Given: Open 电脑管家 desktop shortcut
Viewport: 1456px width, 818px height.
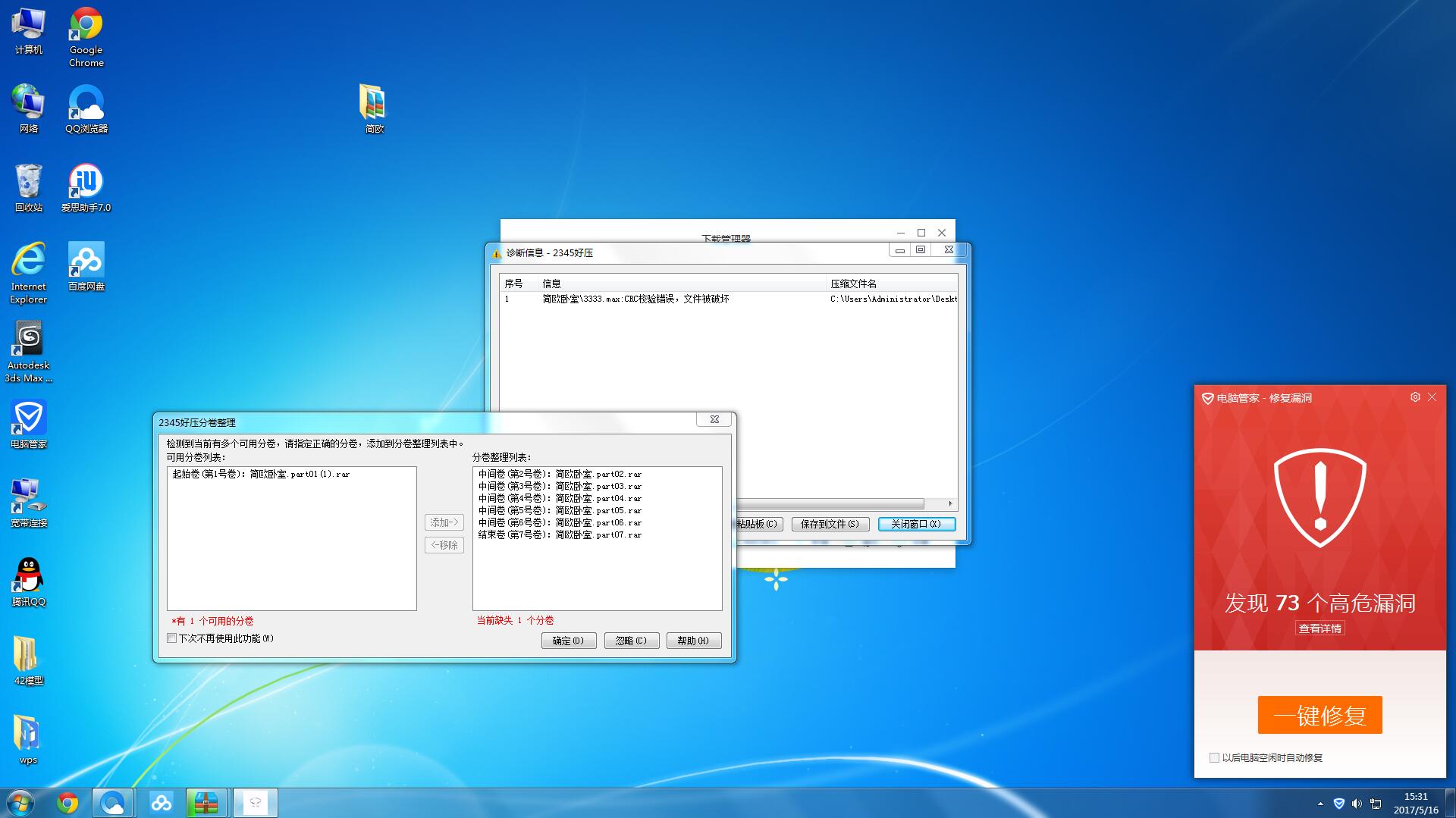Looking at the screenshot, I should (28, 425).
